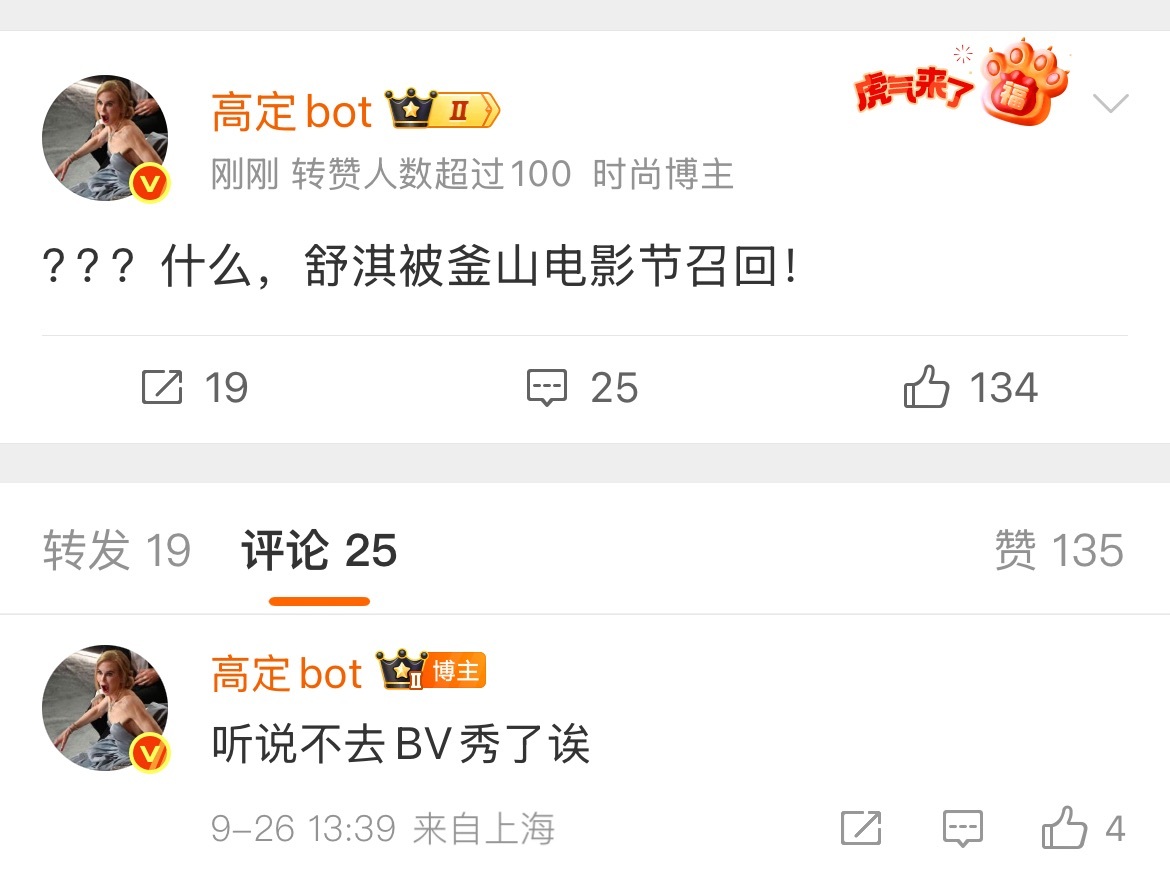Viewport: 1170px width, 873px height.
Task: Expand the post options chevron at top right
Action: click(x=1110, y=103)
